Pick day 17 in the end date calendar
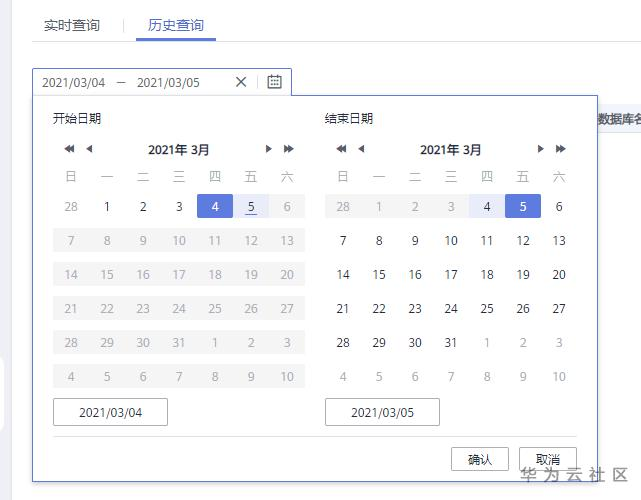Screen dimensions: 641x500 (x=451, y=275)
